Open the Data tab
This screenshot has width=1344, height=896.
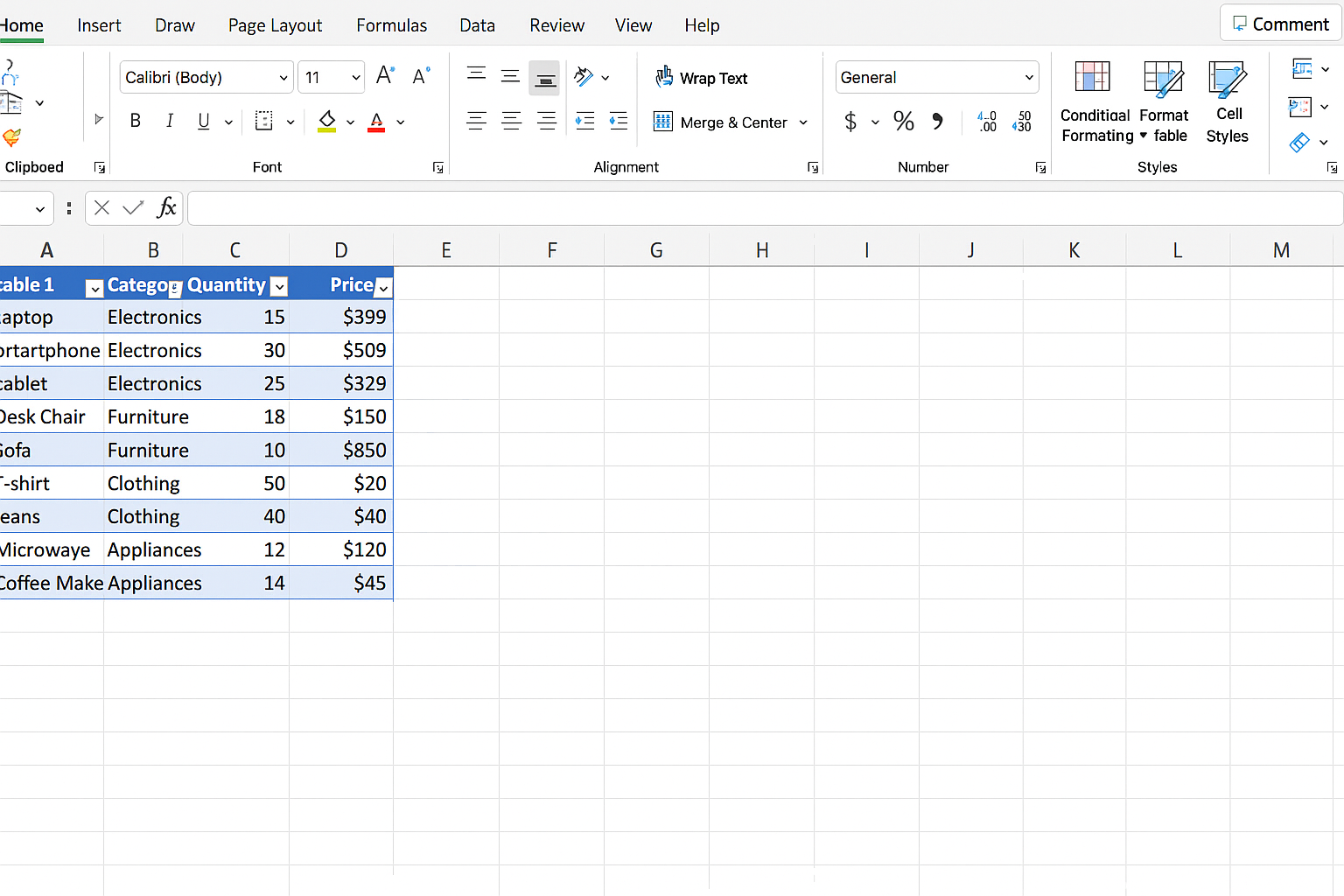point(478,25)
